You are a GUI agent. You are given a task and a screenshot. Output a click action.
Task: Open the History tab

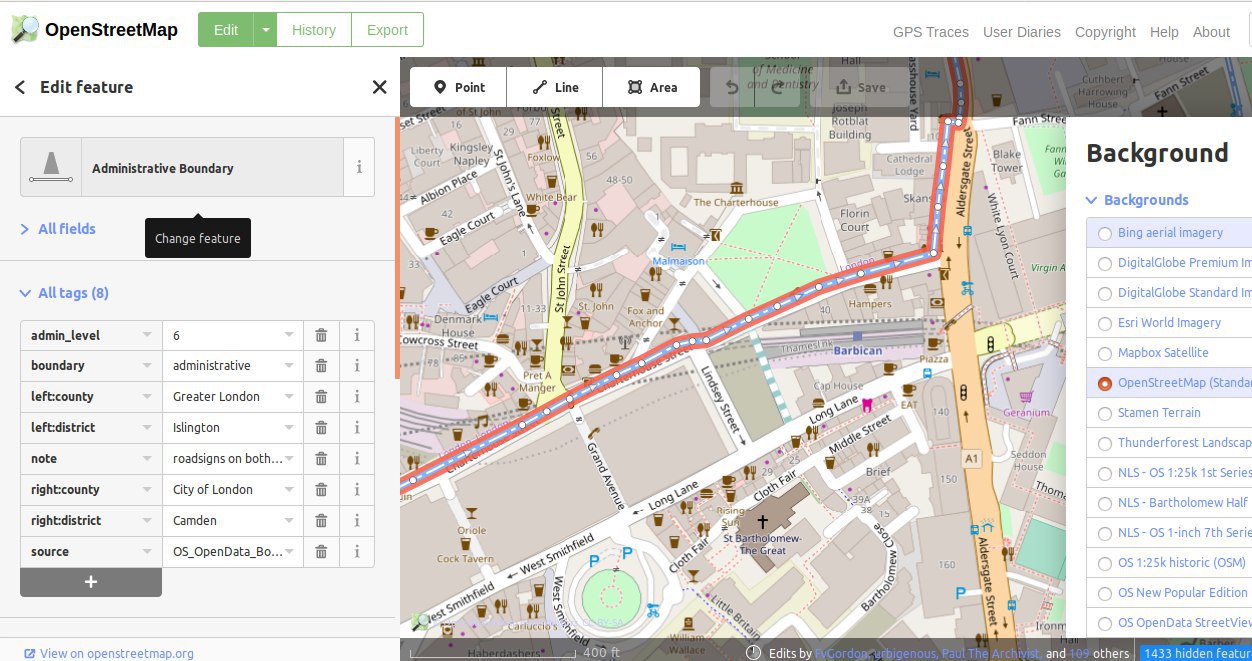coord(314,30)
